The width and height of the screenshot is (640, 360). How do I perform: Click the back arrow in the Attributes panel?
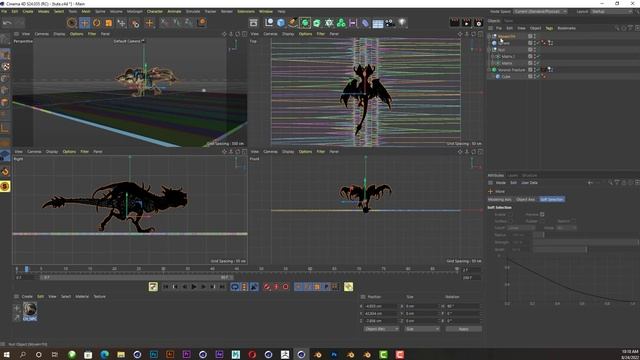click(590, 183)
